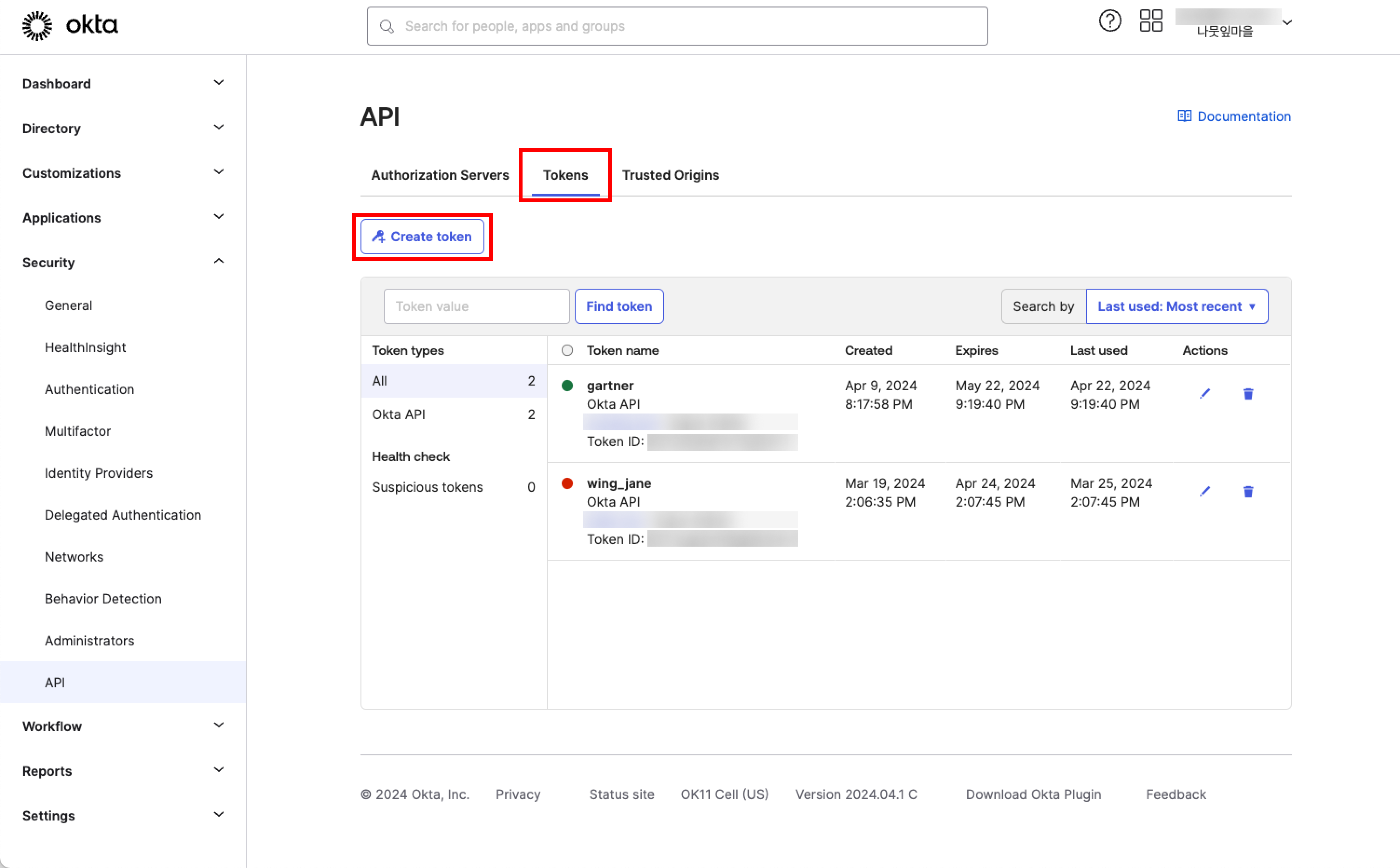The width and height of the screenshot is (1400, 868).
Task: Open the help question mark icon
Action: click(x=1109, y=21)
